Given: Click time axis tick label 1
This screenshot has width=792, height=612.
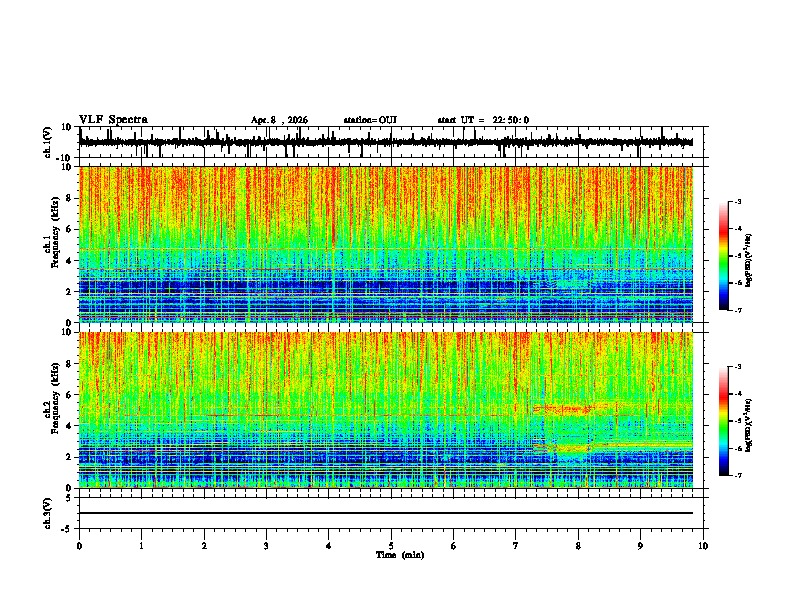Looking at the screenshot, I should 141,546.
